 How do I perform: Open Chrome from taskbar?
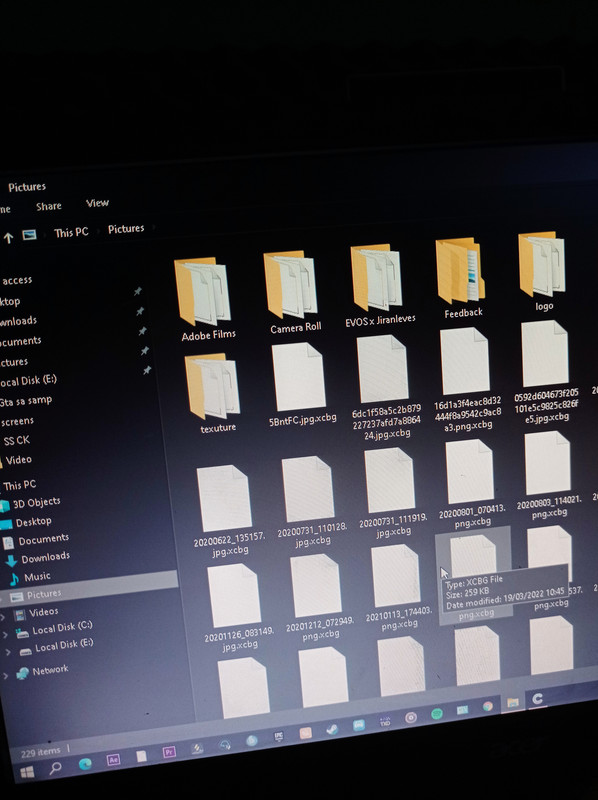click(488, 706)
